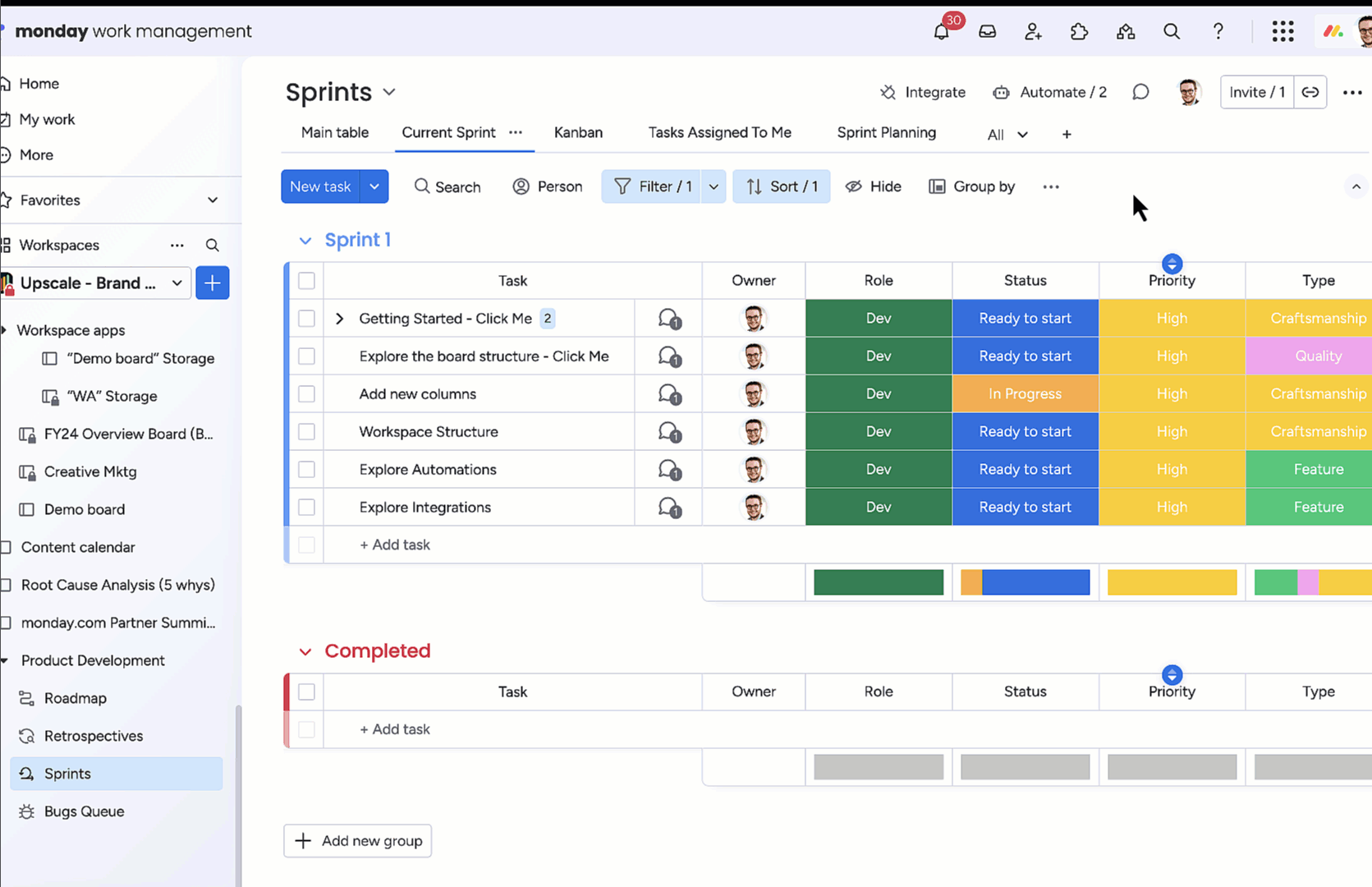The image size is (1372, 887).
Task: Open Automate / 2 button
Action: 1050,92
